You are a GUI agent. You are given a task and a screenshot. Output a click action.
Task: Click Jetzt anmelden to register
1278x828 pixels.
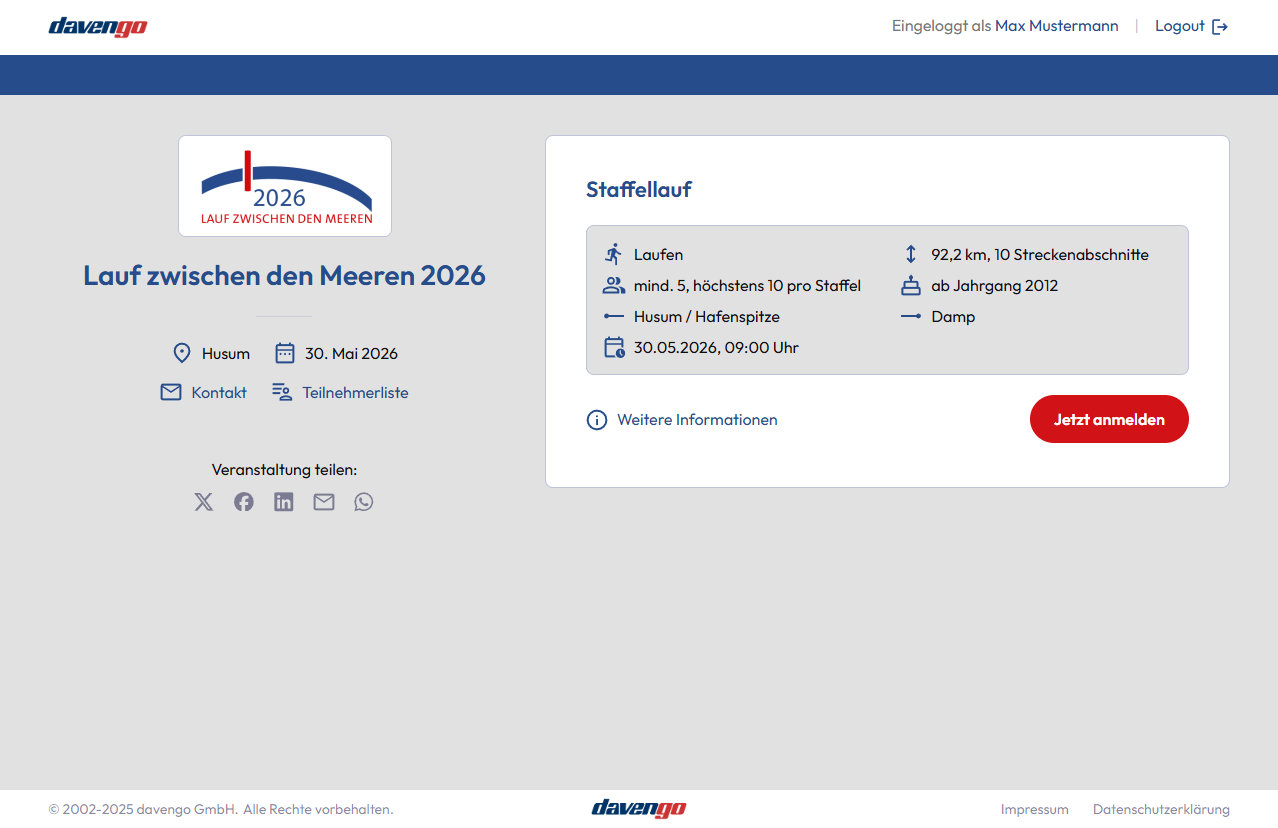1108,419
